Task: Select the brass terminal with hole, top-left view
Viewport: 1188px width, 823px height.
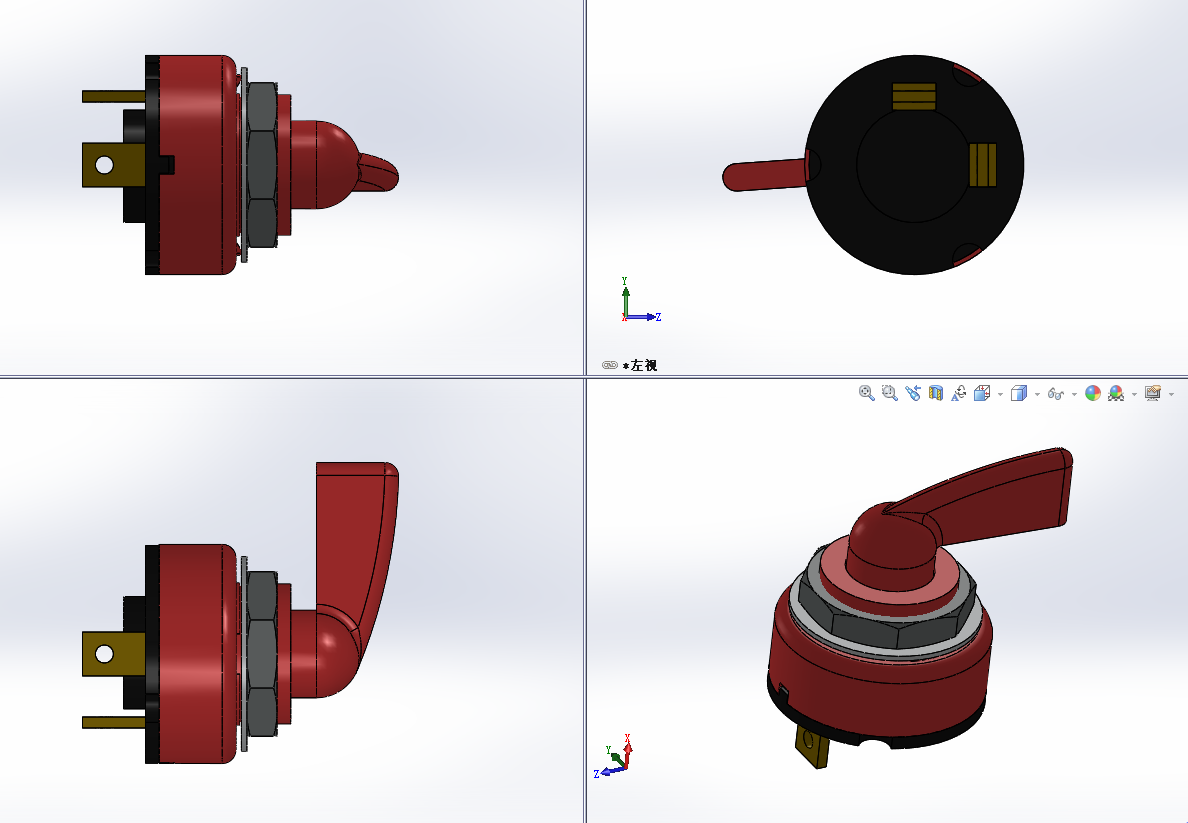Action: (x=114, y=164)
